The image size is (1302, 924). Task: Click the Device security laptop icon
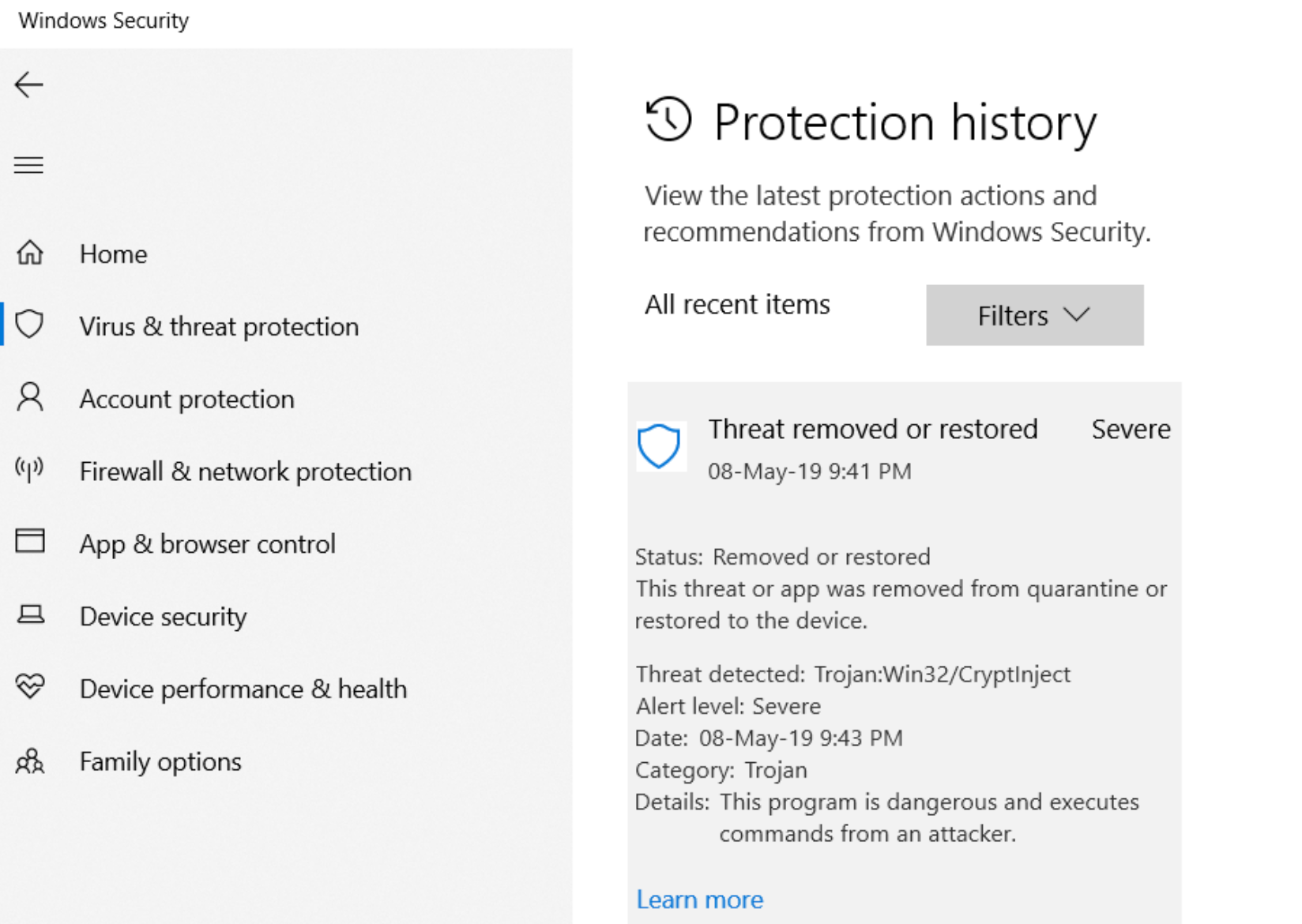click(x=29, y=615)
